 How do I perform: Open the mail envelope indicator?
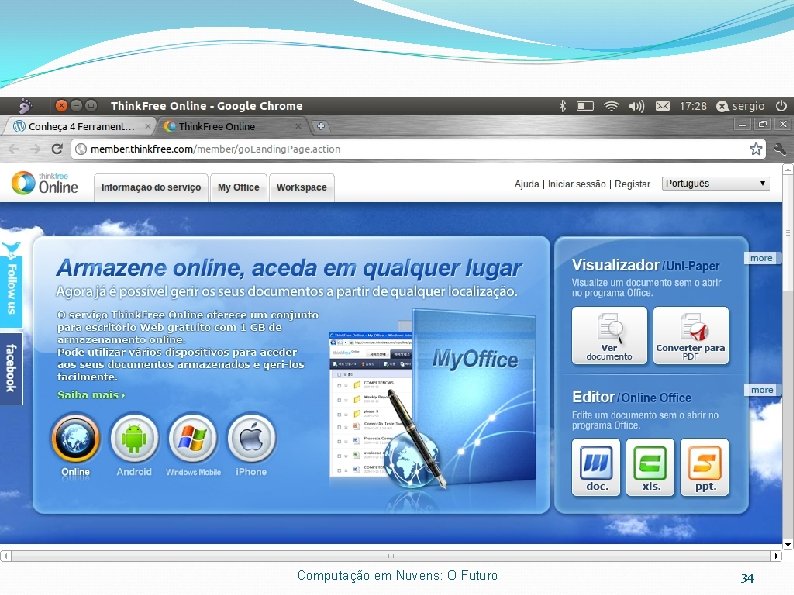click(662, 106)
